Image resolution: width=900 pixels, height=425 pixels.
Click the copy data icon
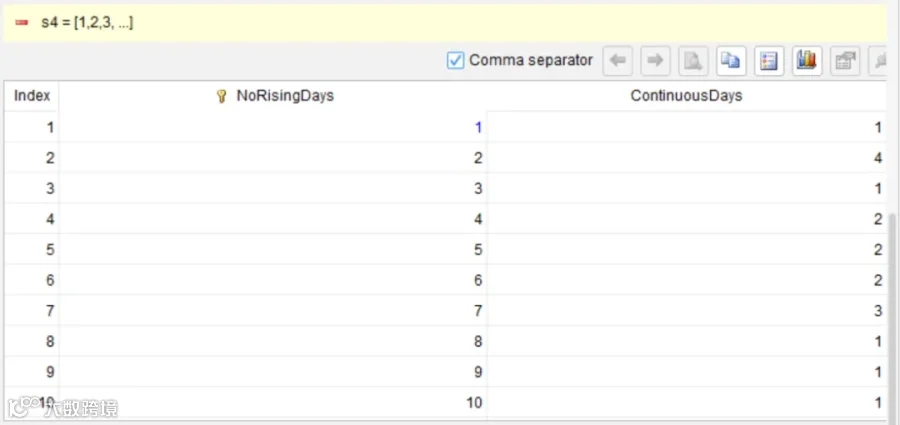click(x=731, y=61)
